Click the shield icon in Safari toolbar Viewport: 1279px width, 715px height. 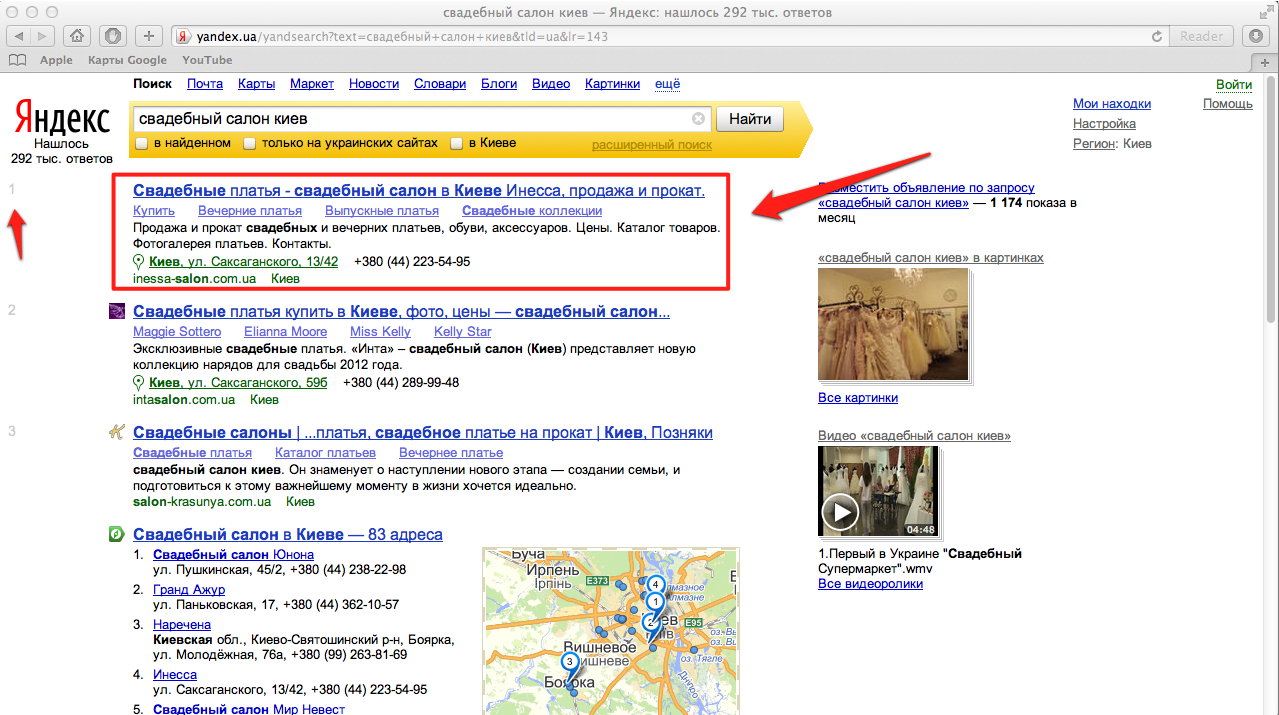click(x=112, y=36)
